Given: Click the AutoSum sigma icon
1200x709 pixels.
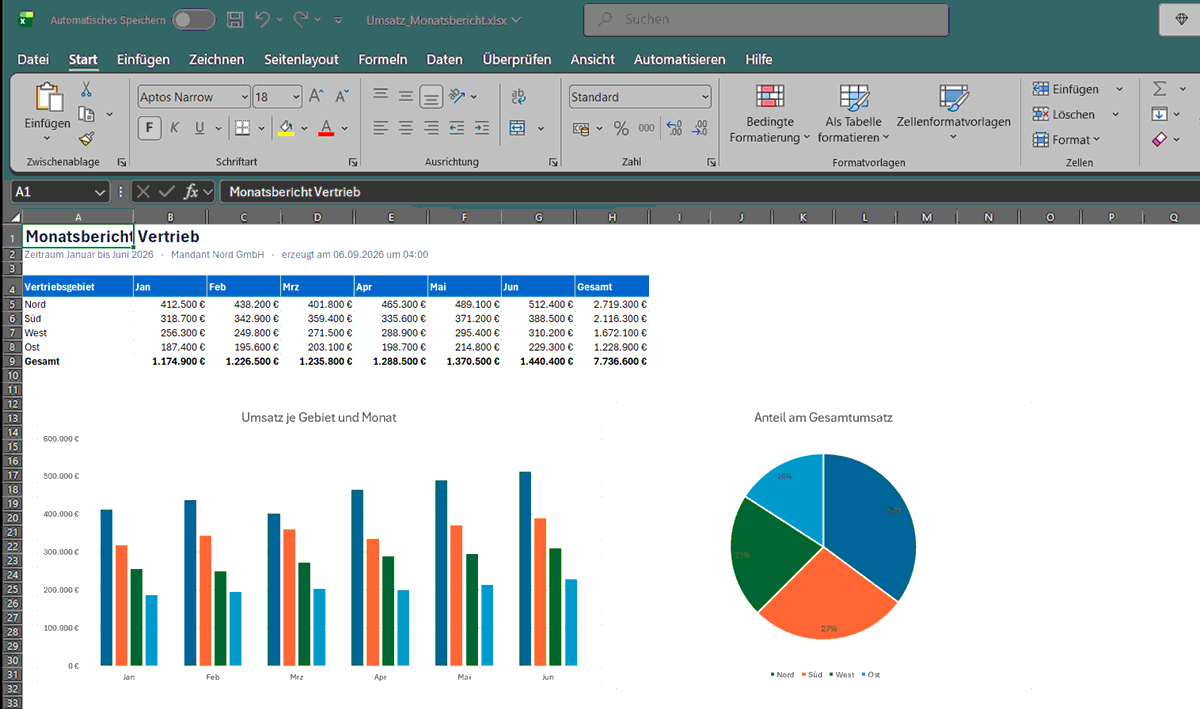Looking at the screenshot, I should click(1160, 89).
